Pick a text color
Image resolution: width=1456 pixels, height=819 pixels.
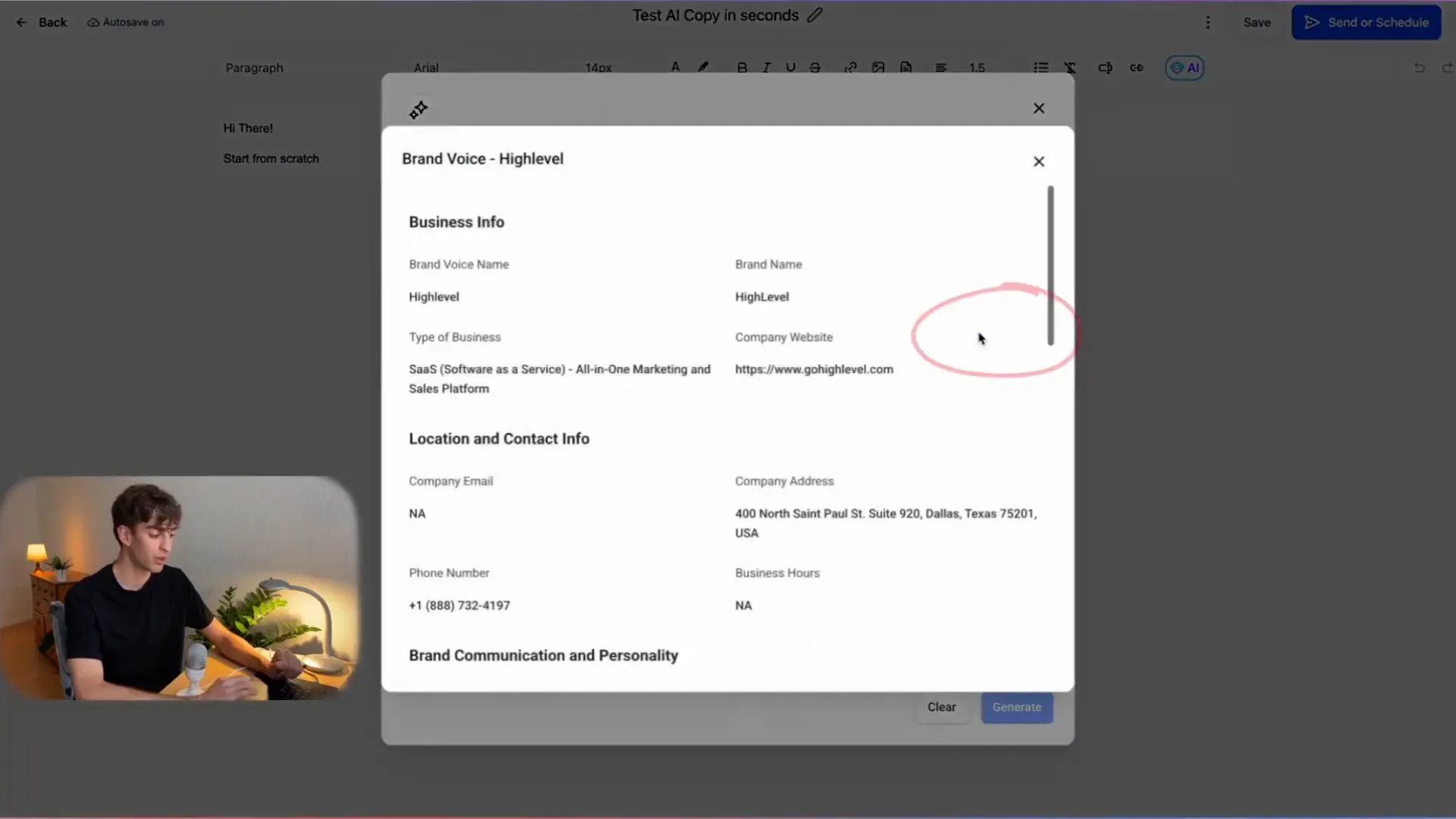(675, 67)
